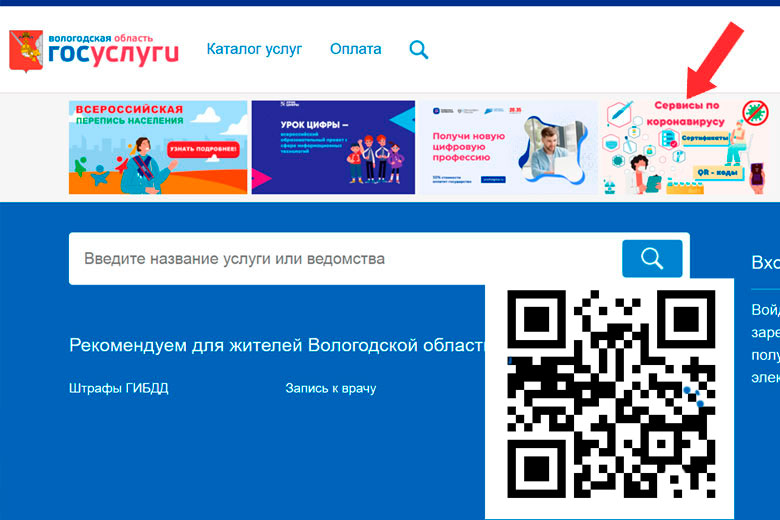
Task: Open the госуслуги home logo text
Action: tap(113, 50)
